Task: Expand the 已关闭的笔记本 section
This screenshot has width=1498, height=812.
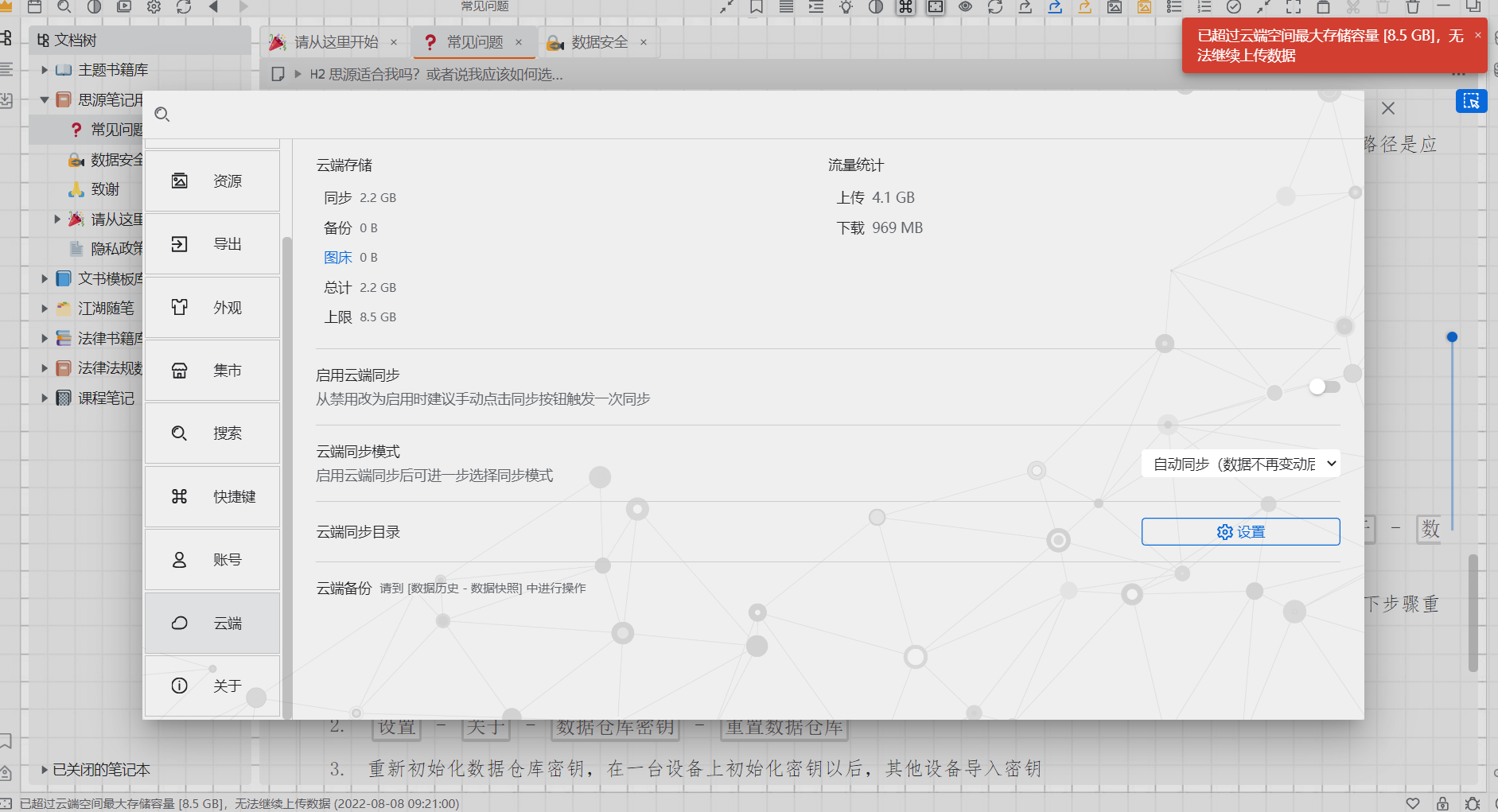Action: tap(45, 769)
